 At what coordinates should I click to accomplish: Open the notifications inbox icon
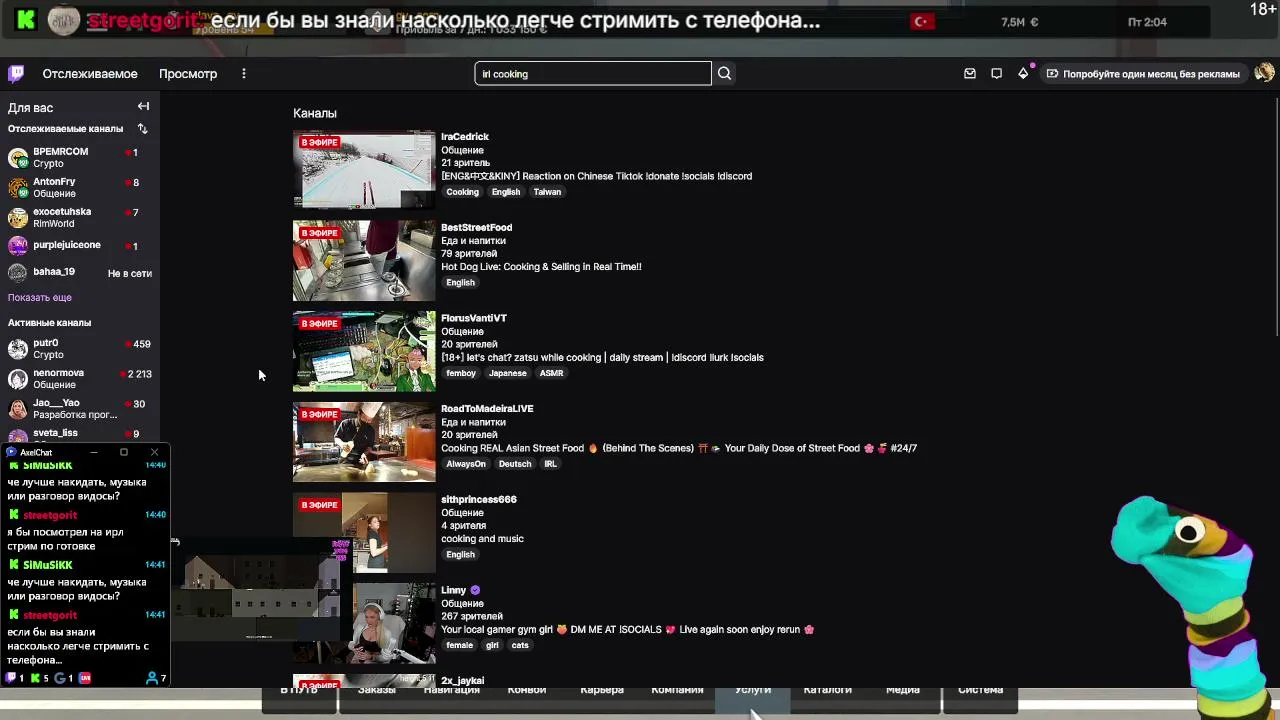click(x=970, y=73)
